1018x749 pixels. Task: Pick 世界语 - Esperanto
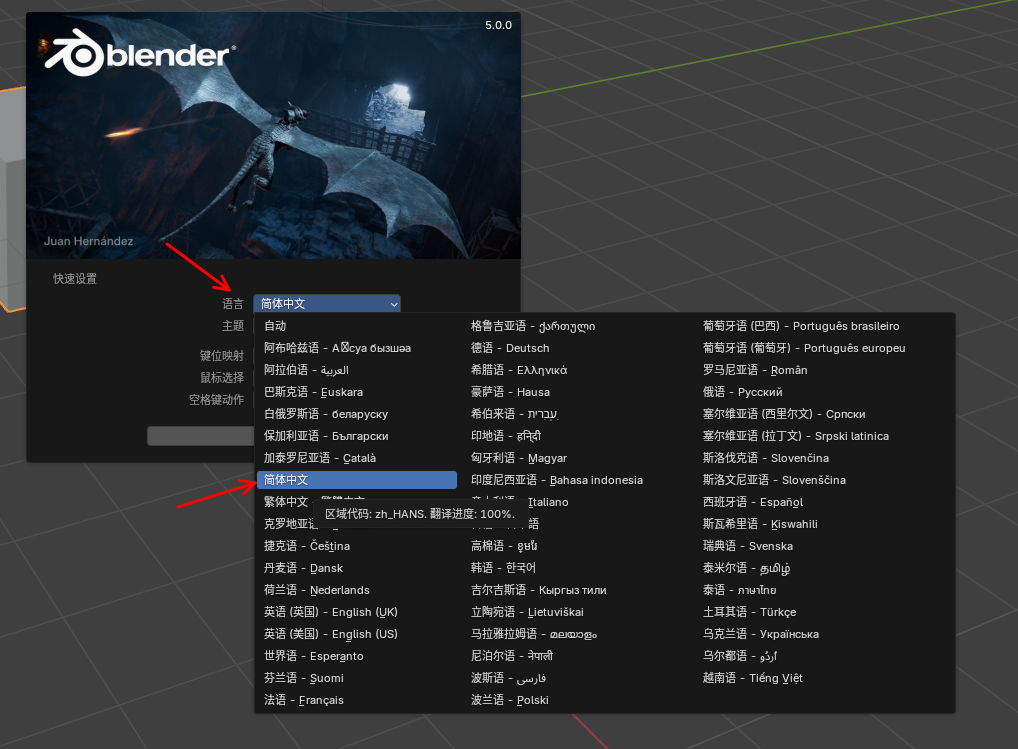point(357,656)
